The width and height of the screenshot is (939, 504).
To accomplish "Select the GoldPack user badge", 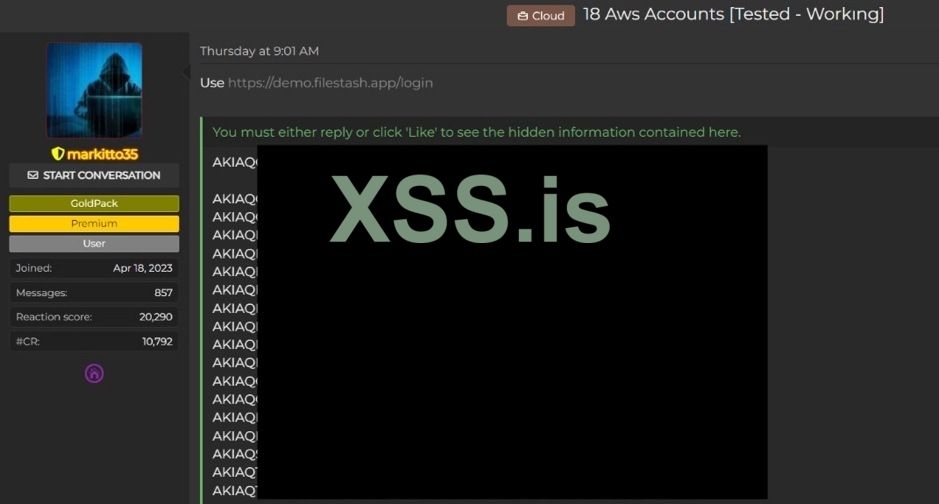I will (94, 204).
